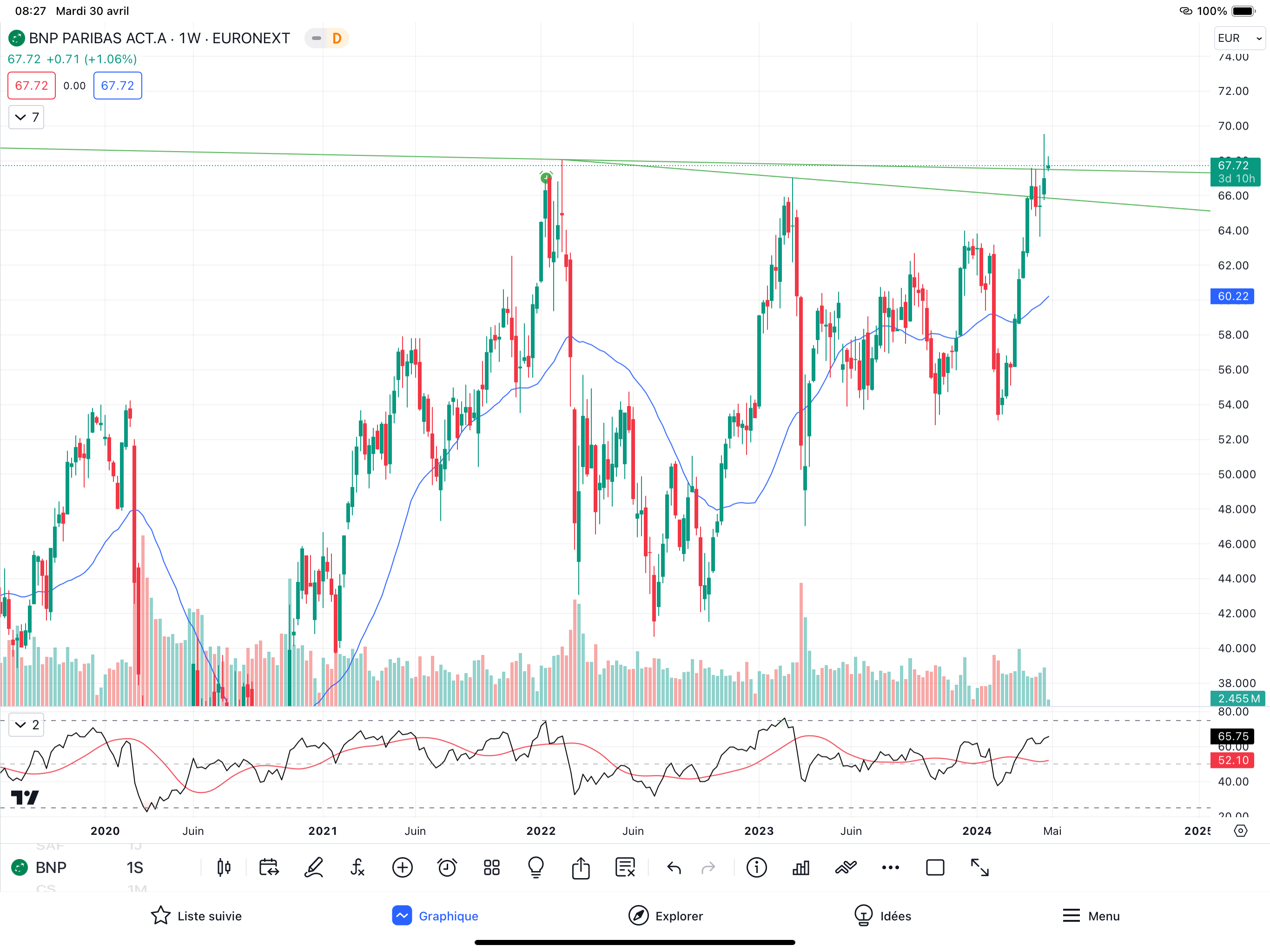The image size is (1270, 952).
Task: Create an alert with the alarm clock icon
Action: (447, 867)
